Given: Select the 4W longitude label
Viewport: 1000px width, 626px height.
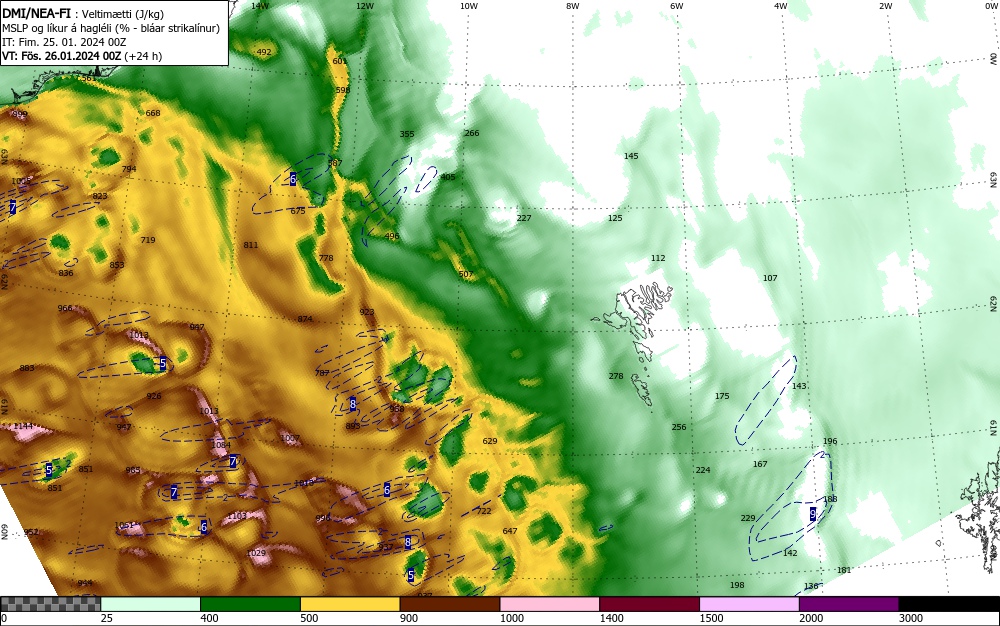Looking at the screenshot, I should tap(781, 6).
